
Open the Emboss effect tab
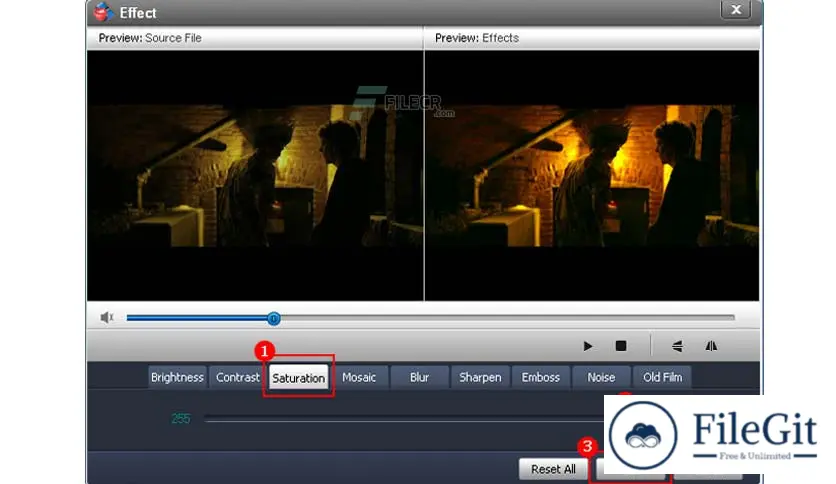click(541, 377)
